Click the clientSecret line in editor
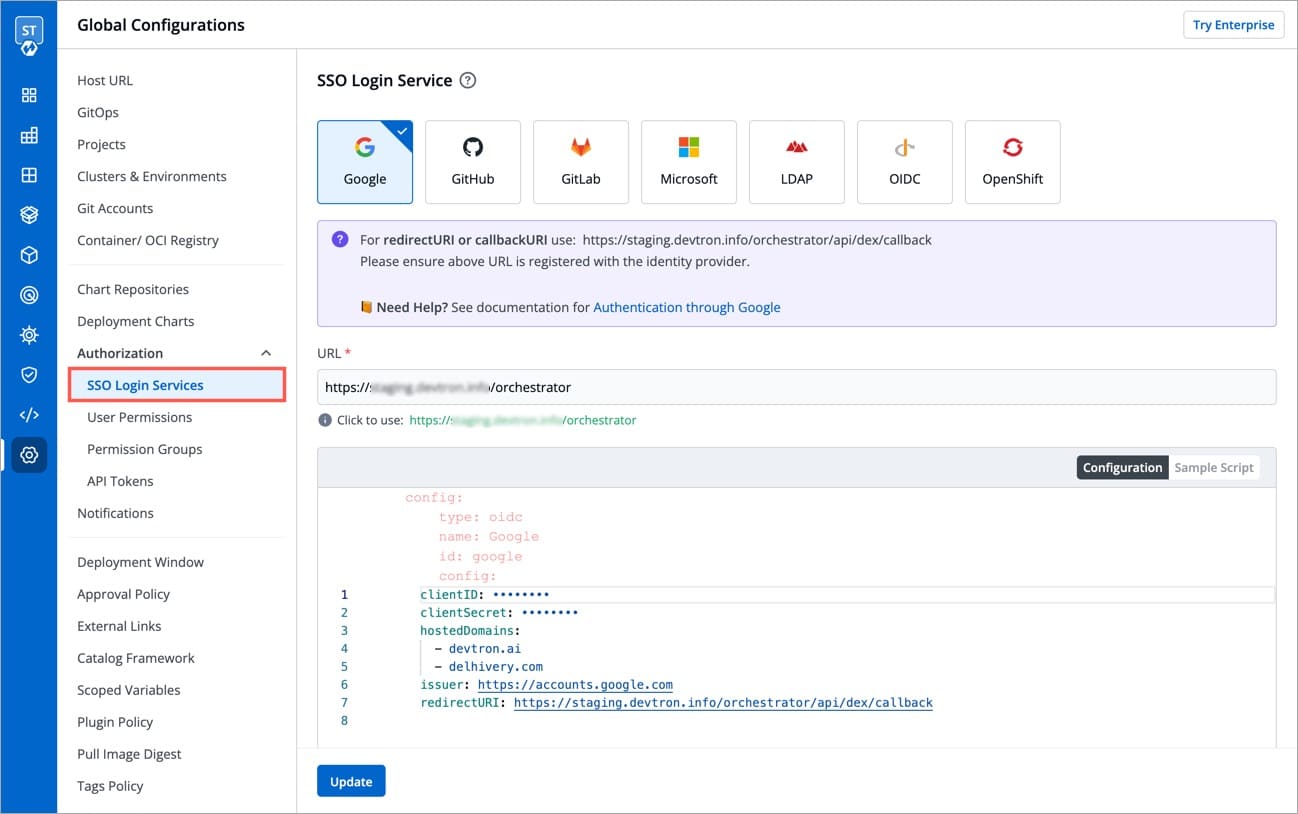Image resolution: width=1298 pixels, height=814 pixels. click(x=499, y=613)
